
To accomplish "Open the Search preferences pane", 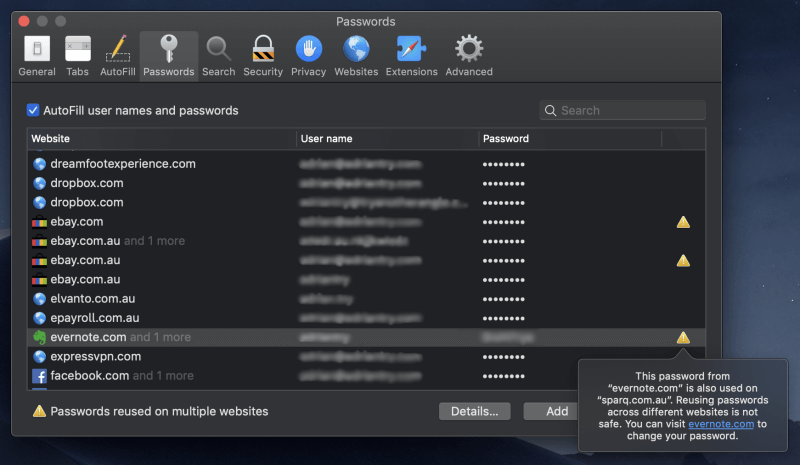I will click(218, 56).
